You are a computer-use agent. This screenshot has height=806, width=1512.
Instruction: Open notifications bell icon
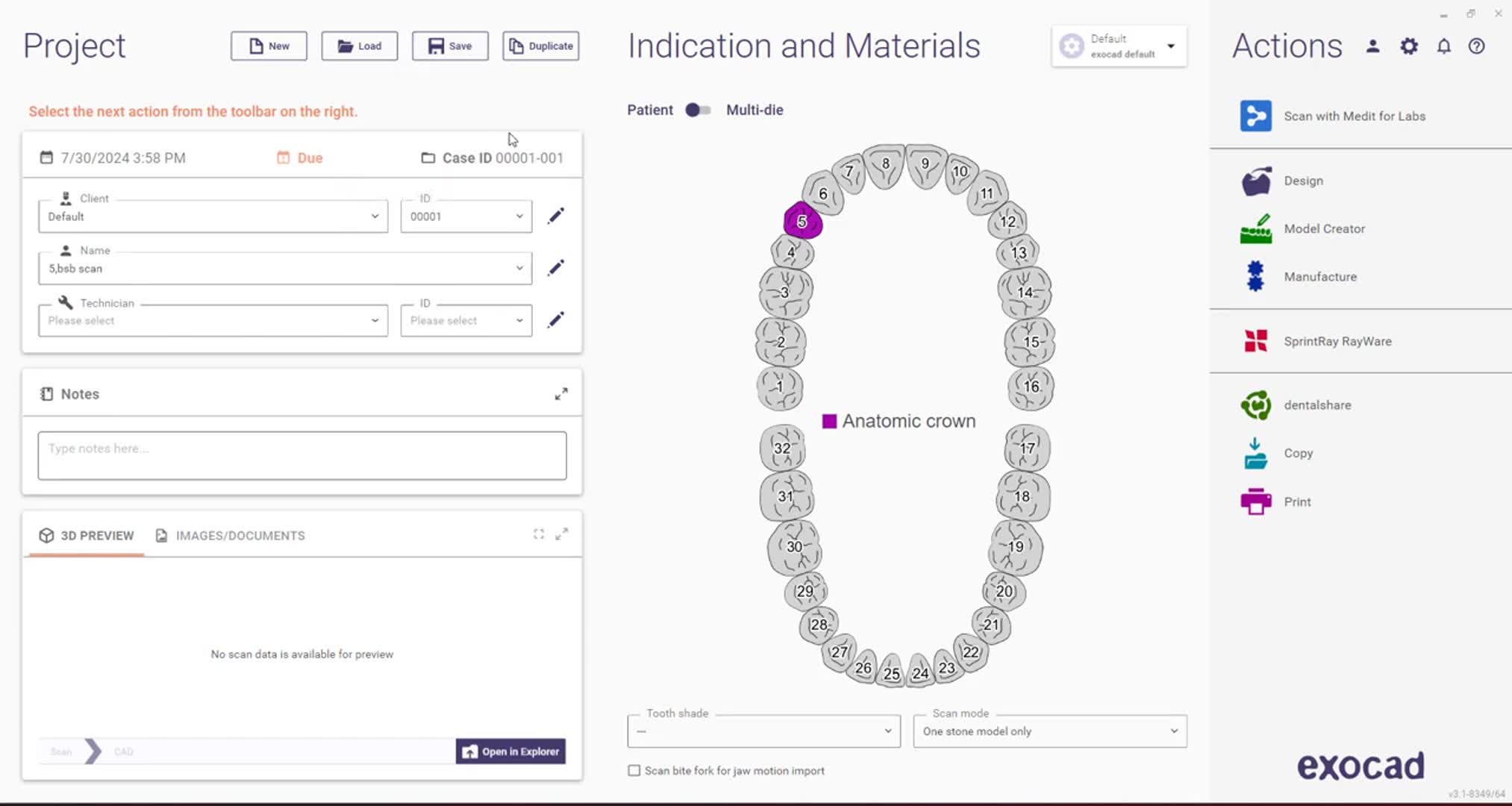pyautogui.click(x=1443, y=46)
